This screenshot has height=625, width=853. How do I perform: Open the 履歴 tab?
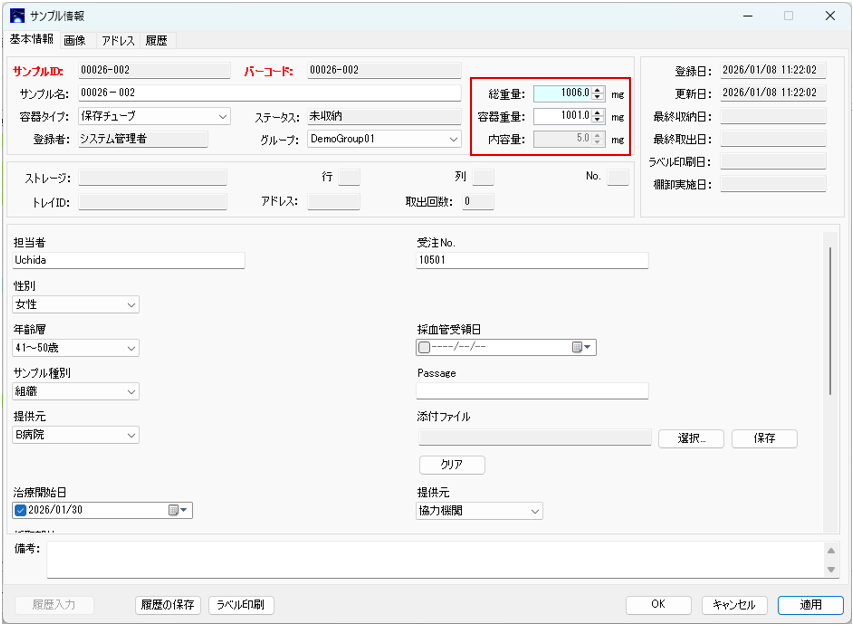click(156, 41)
